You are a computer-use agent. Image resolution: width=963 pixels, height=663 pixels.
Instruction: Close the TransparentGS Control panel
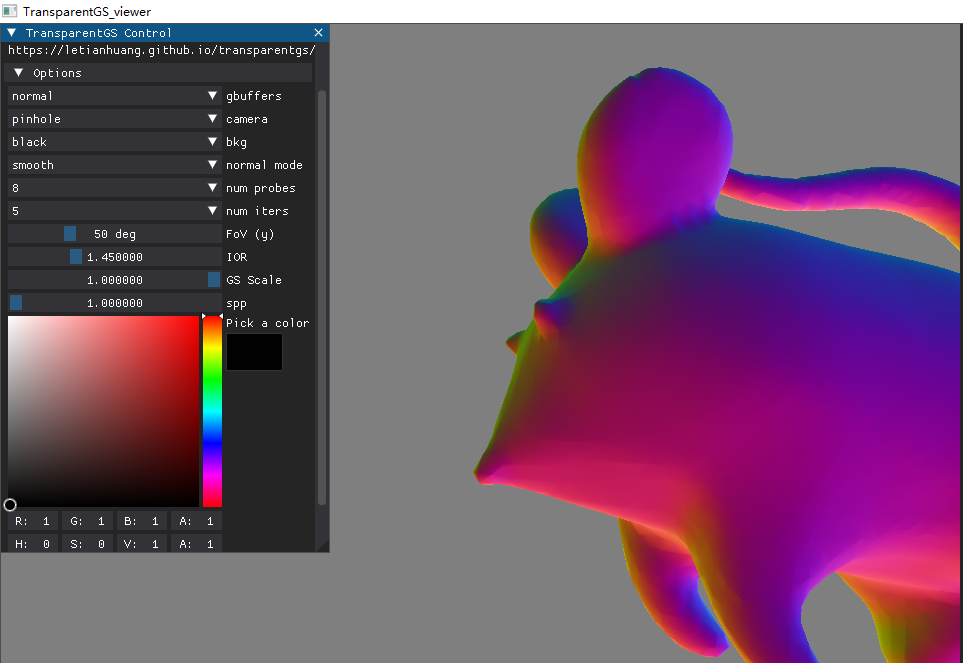click(x=318, y=33)
